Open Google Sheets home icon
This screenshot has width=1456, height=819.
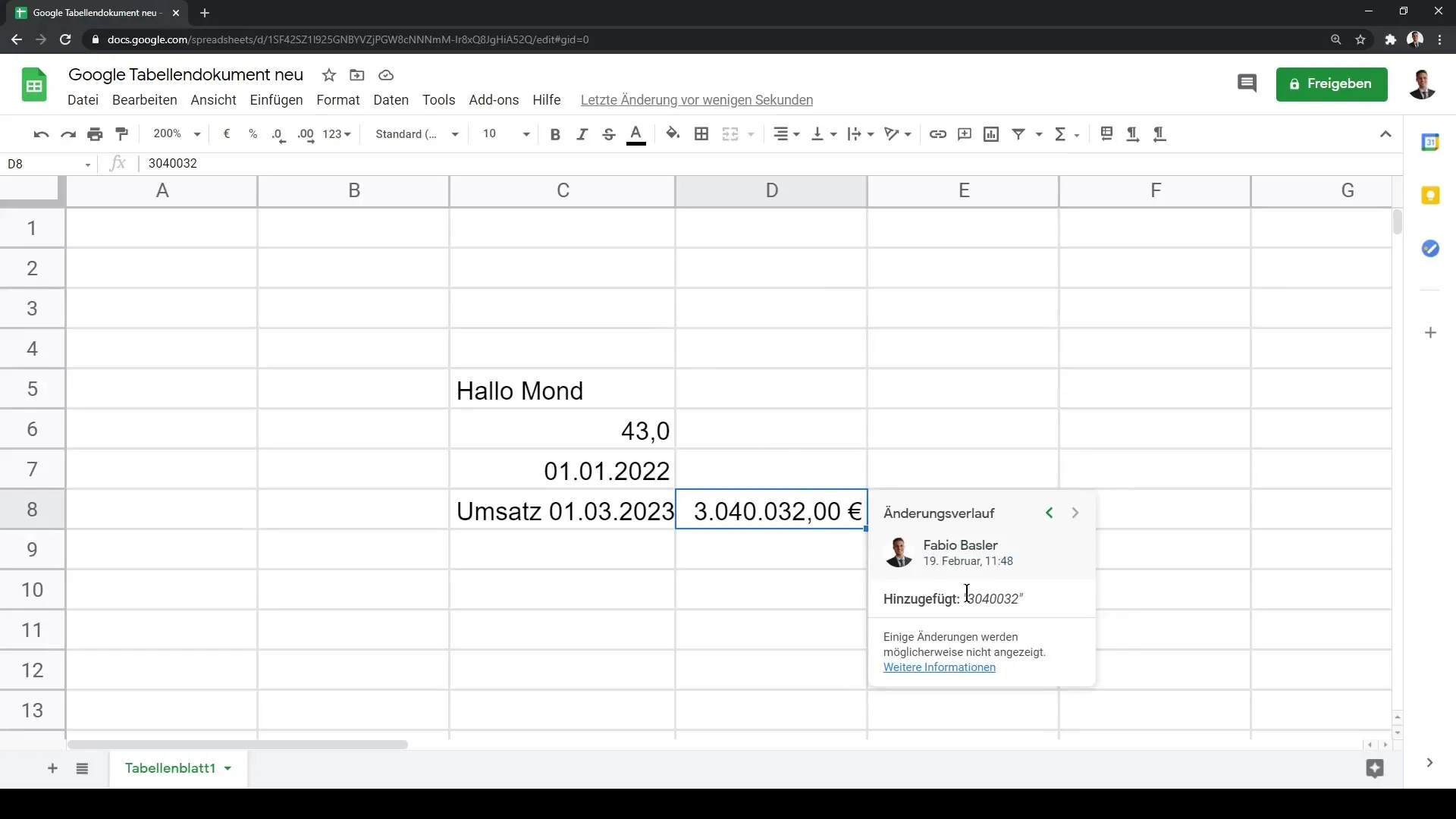click(x=34, y=84)
